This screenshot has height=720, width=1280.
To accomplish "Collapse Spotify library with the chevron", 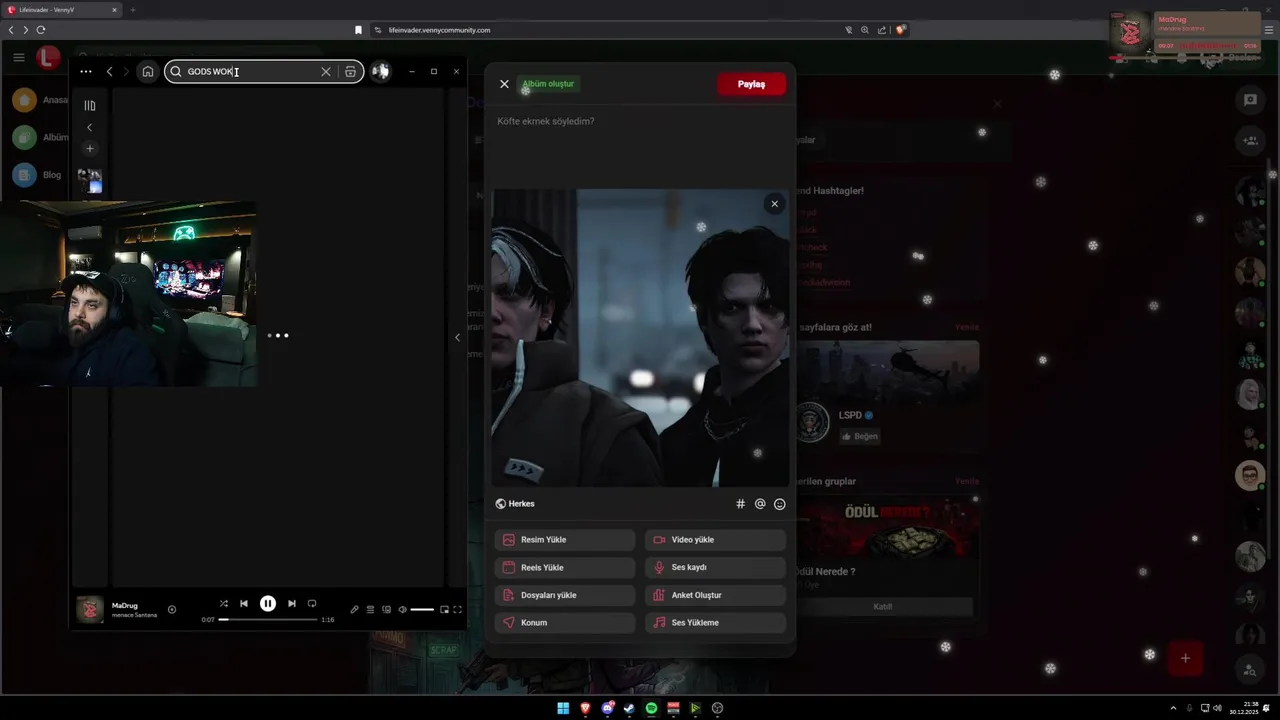I will pyautogui.click(x=89, y=127).
